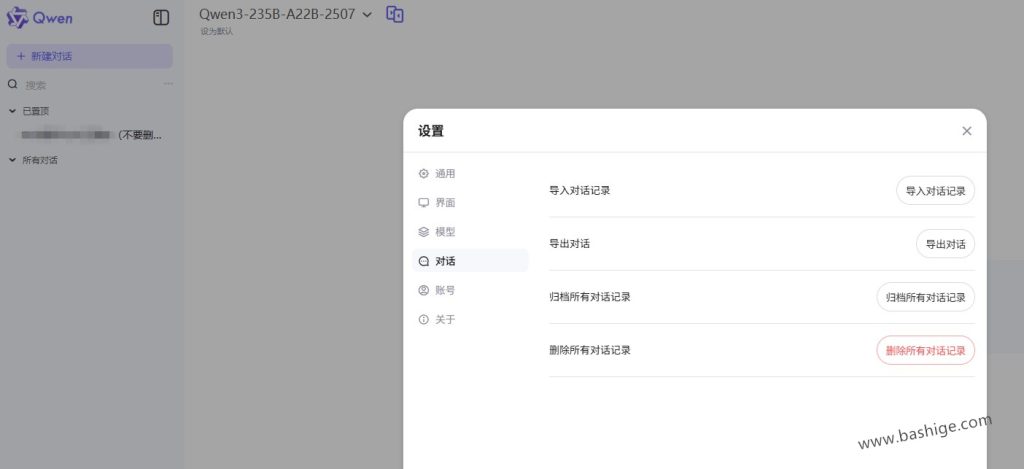Screen dimensions: 1024x469
Task: Click the chat bubble icon next to 对话
Action: 423,261
